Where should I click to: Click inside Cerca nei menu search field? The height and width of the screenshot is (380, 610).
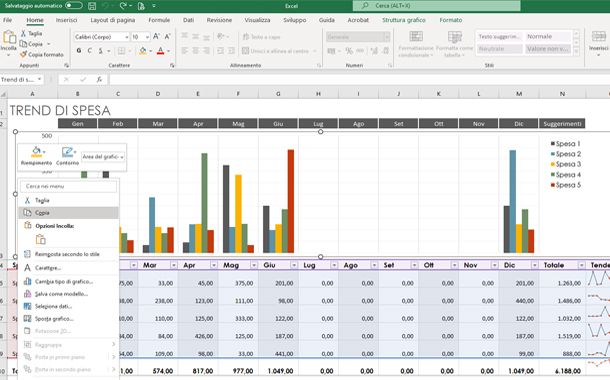pyautogui.click(x=68, y=186)
